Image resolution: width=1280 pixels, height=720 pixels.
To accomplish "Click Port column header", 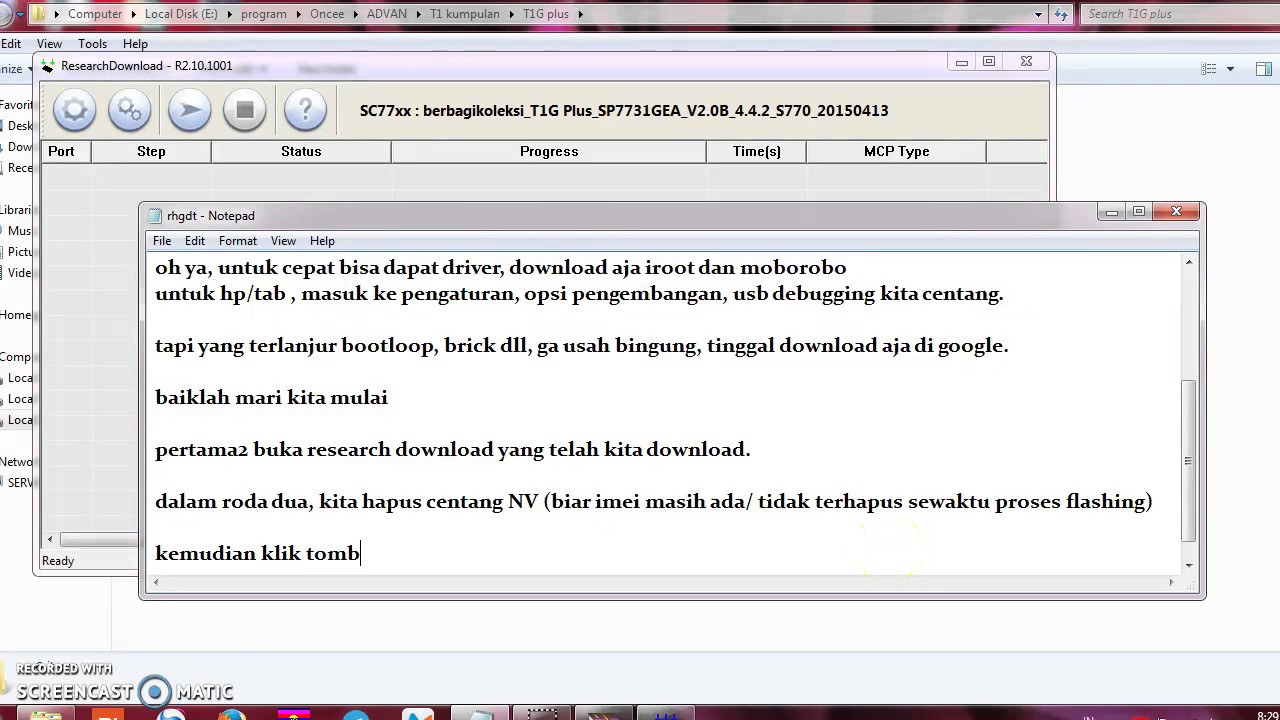I will coord(66,152).
